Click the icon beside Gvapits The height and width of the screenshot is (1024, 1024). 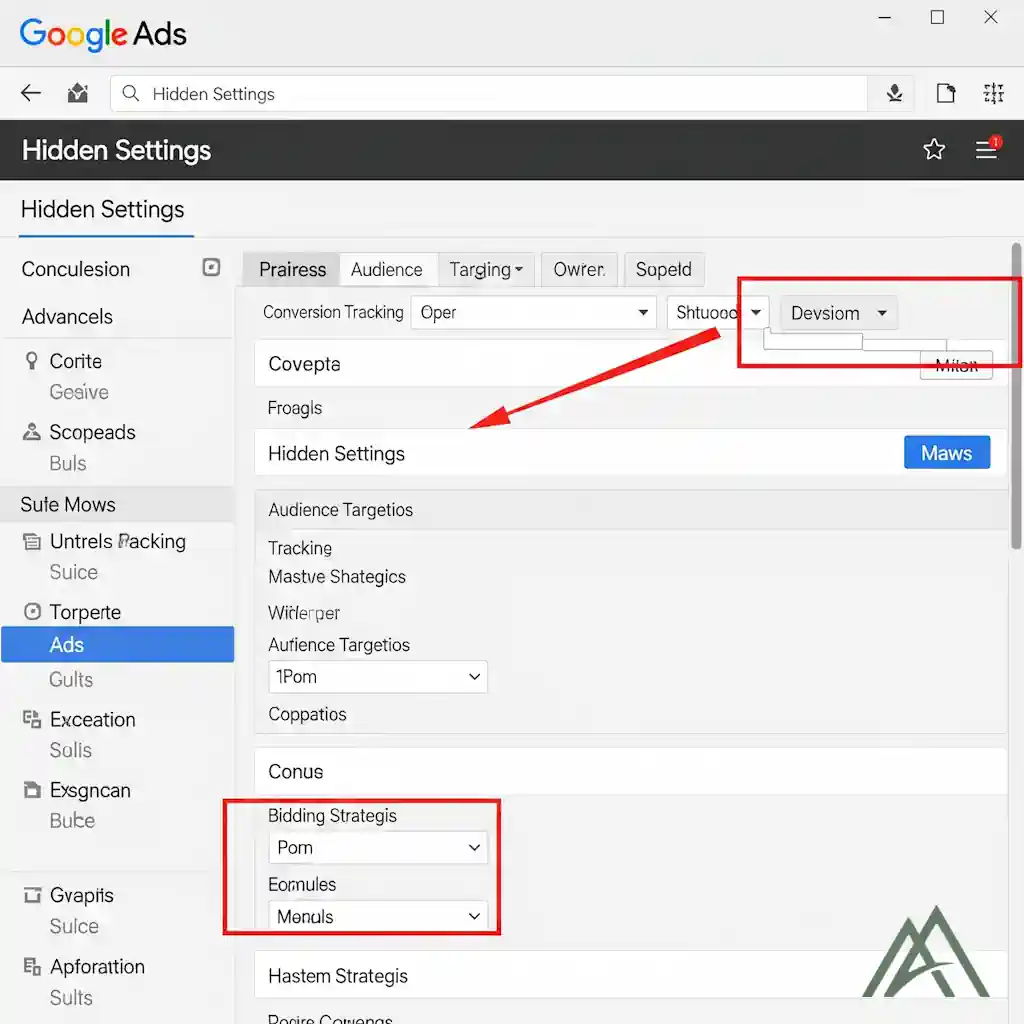32,895
